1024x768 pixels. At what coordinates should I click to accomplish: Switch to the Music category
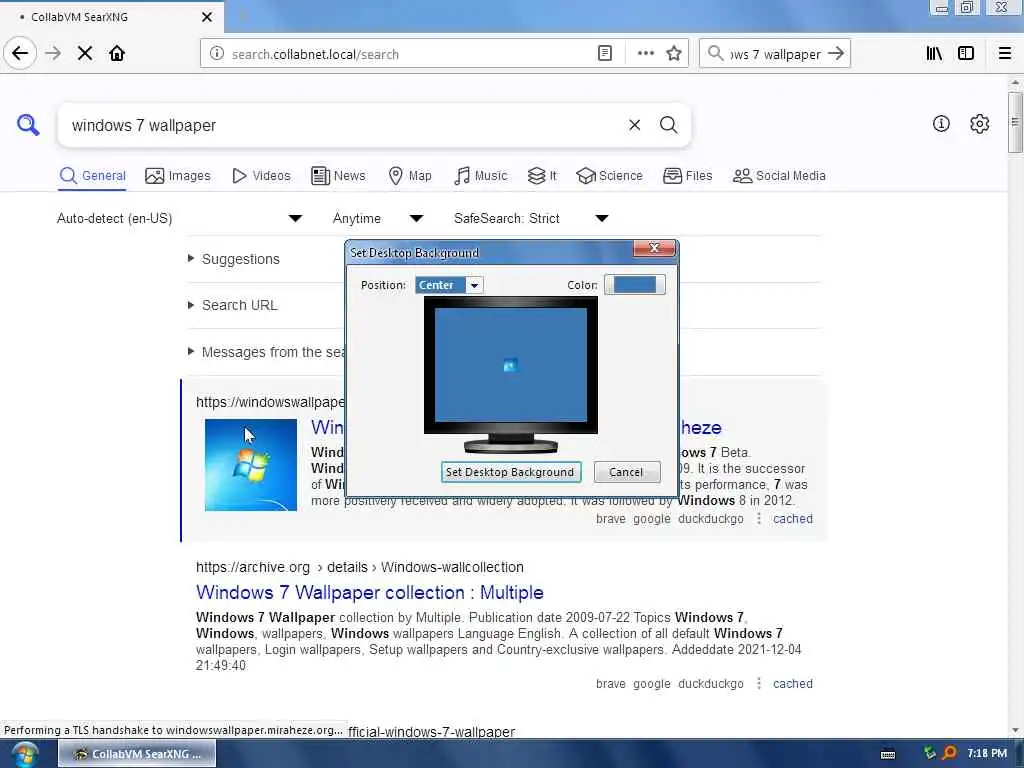pyautogui.click(x=480, y=176)
